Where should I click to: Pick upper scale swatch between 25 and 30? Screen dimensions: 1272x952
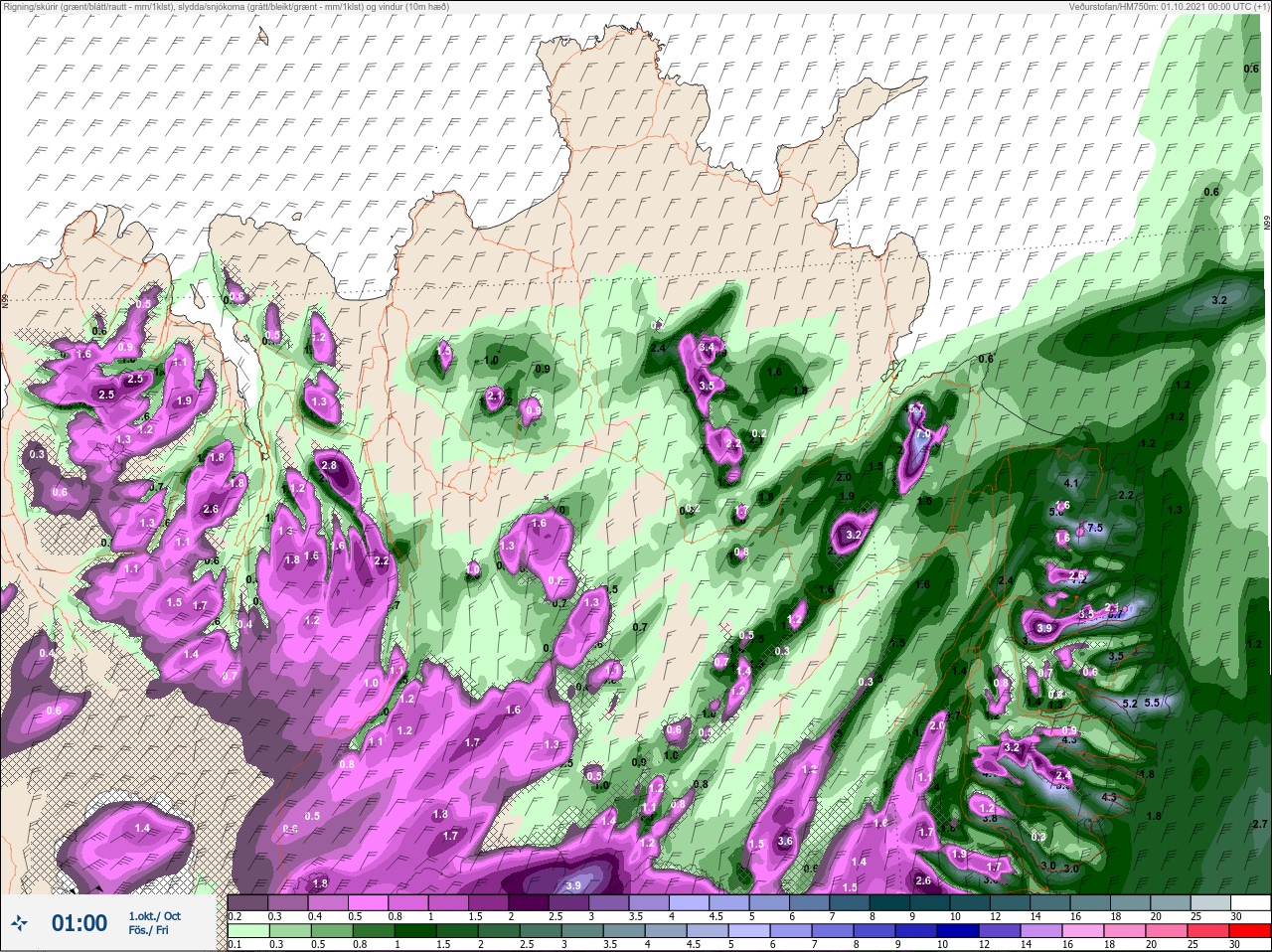(1209, 903)
